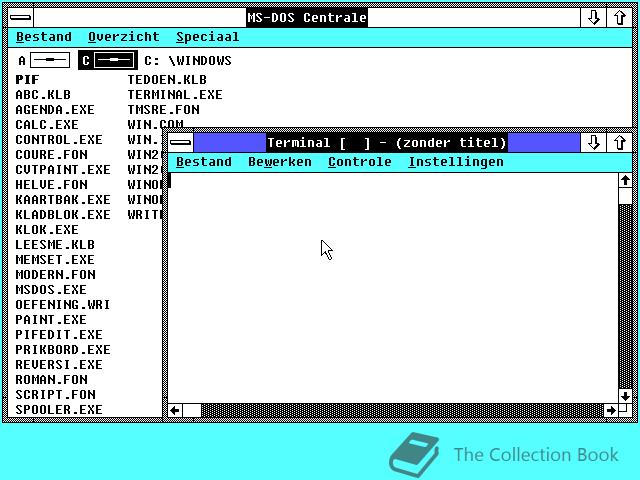Open the MS-DOS Centrale system menu box
The width and height of the screenshot is (640, 480).
tap(20, 18)
